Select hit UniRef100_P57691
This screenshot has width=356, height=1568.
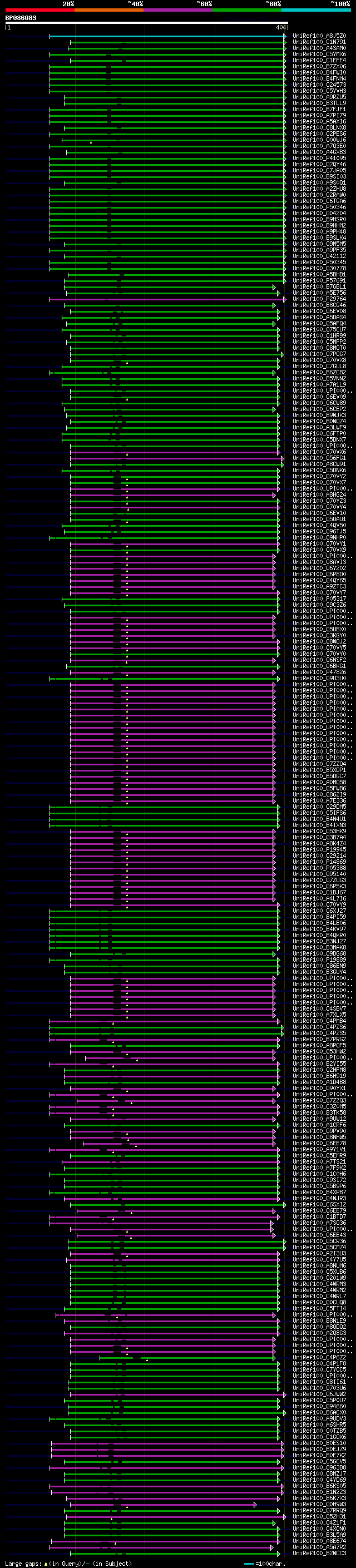(x=319, y=280)
